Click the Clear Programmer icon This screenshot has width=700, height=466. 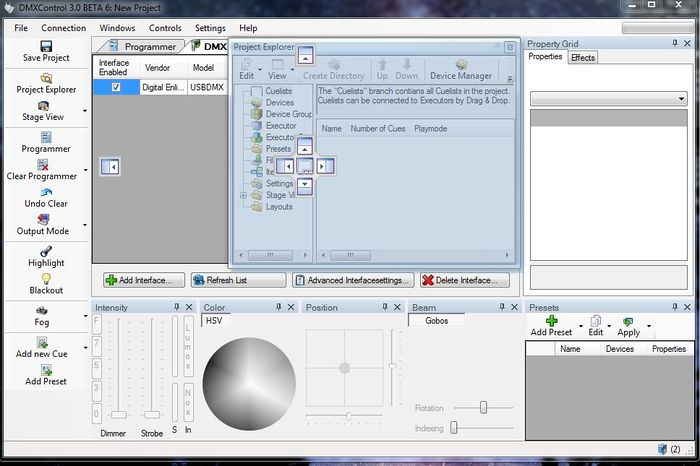[x=42, y=164]
